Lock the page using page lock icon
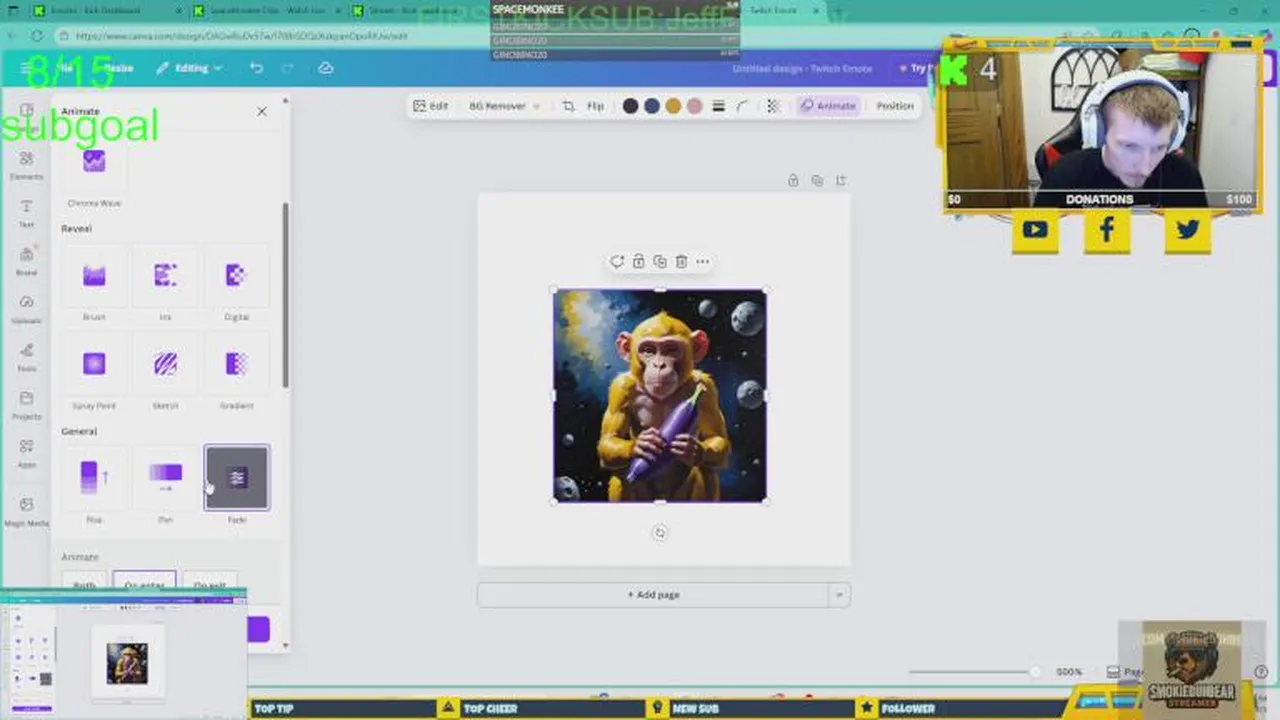Image resolution: width=1280 pixels, height=720 pixels. 793,181
